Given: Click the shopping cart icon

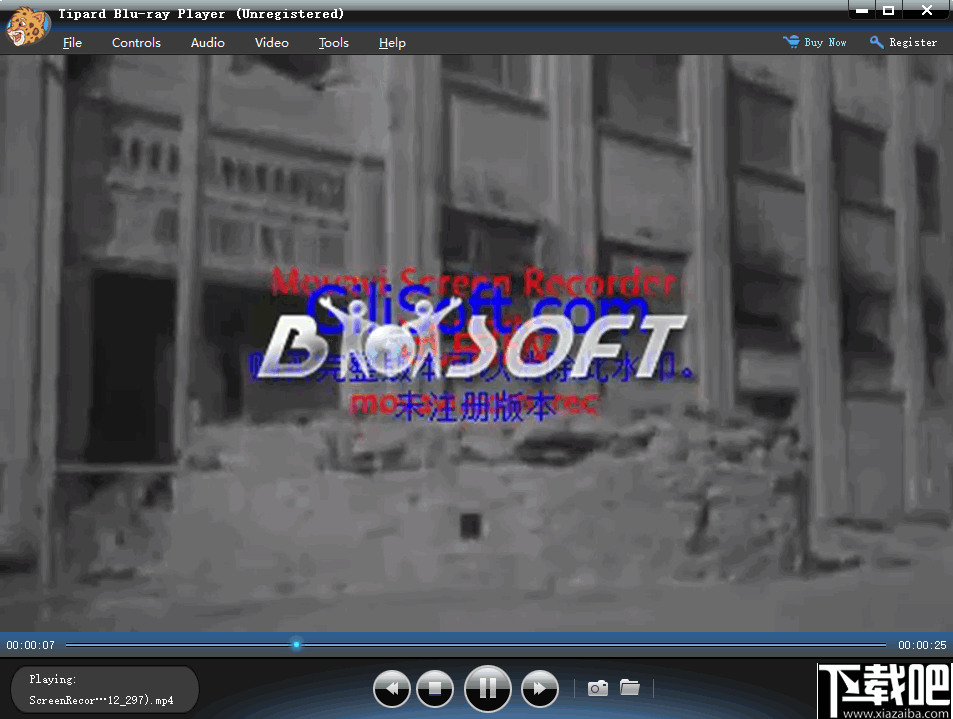Looking at the screenshot, I should (x=791, y=41).
